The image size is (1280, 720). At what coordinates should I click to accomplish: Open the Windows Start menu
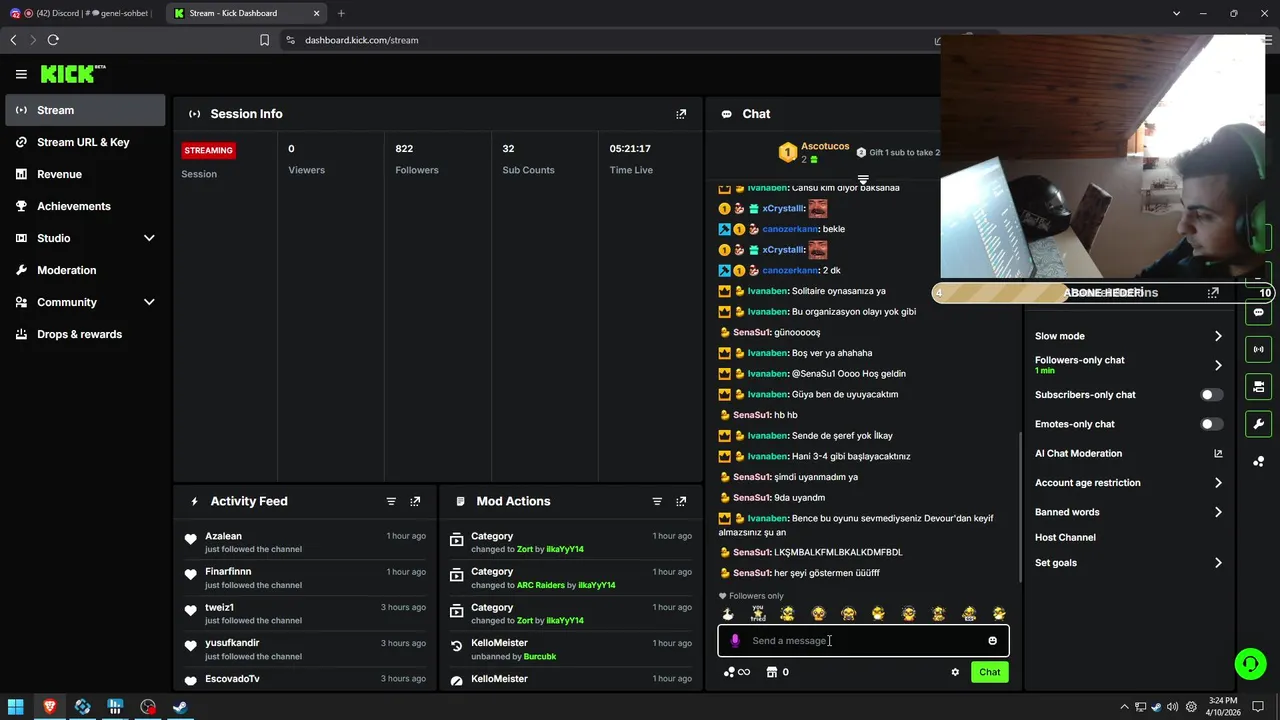pos(15,707)
